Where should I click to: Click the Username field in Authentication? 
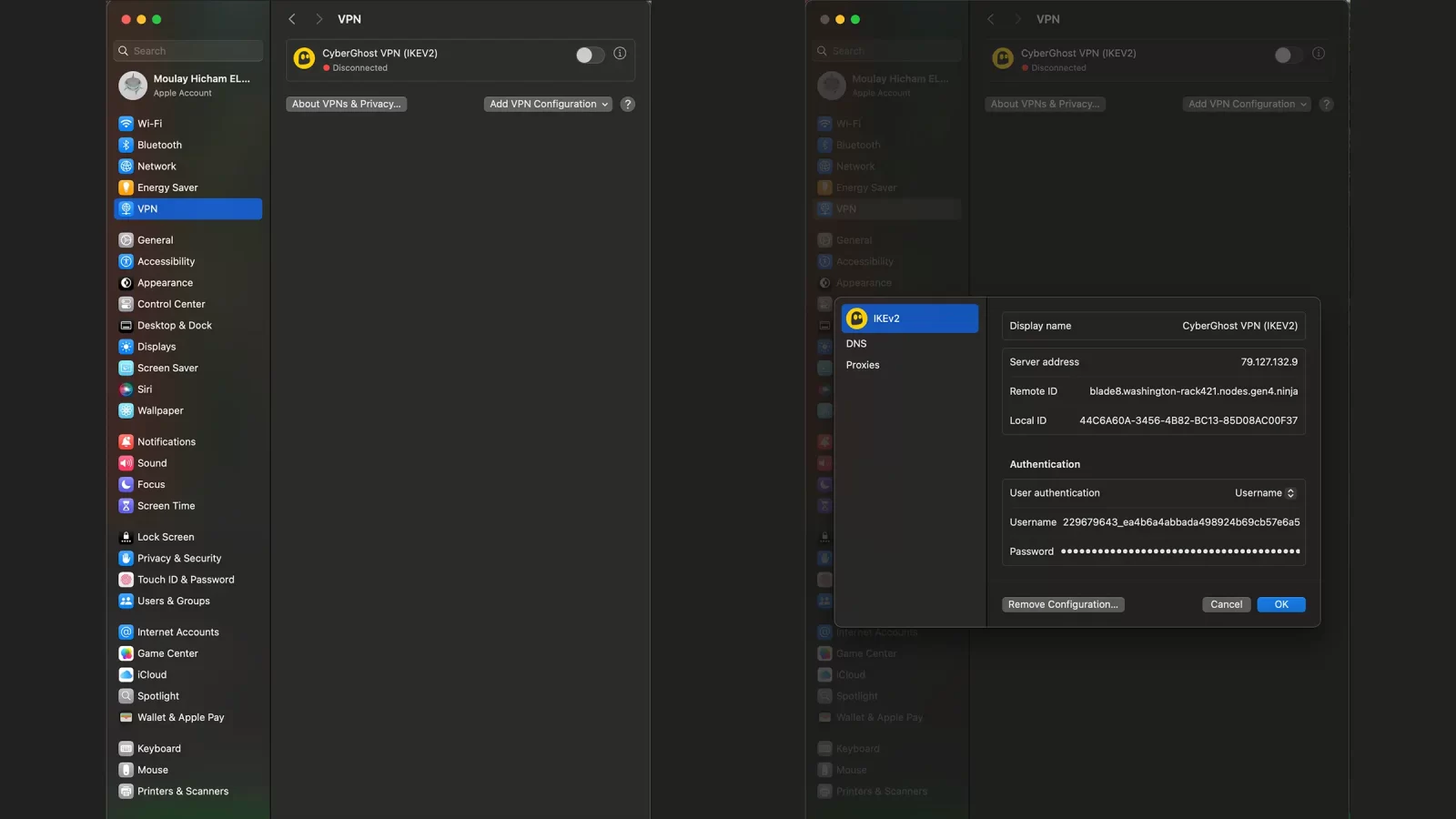pos(1154,522)
